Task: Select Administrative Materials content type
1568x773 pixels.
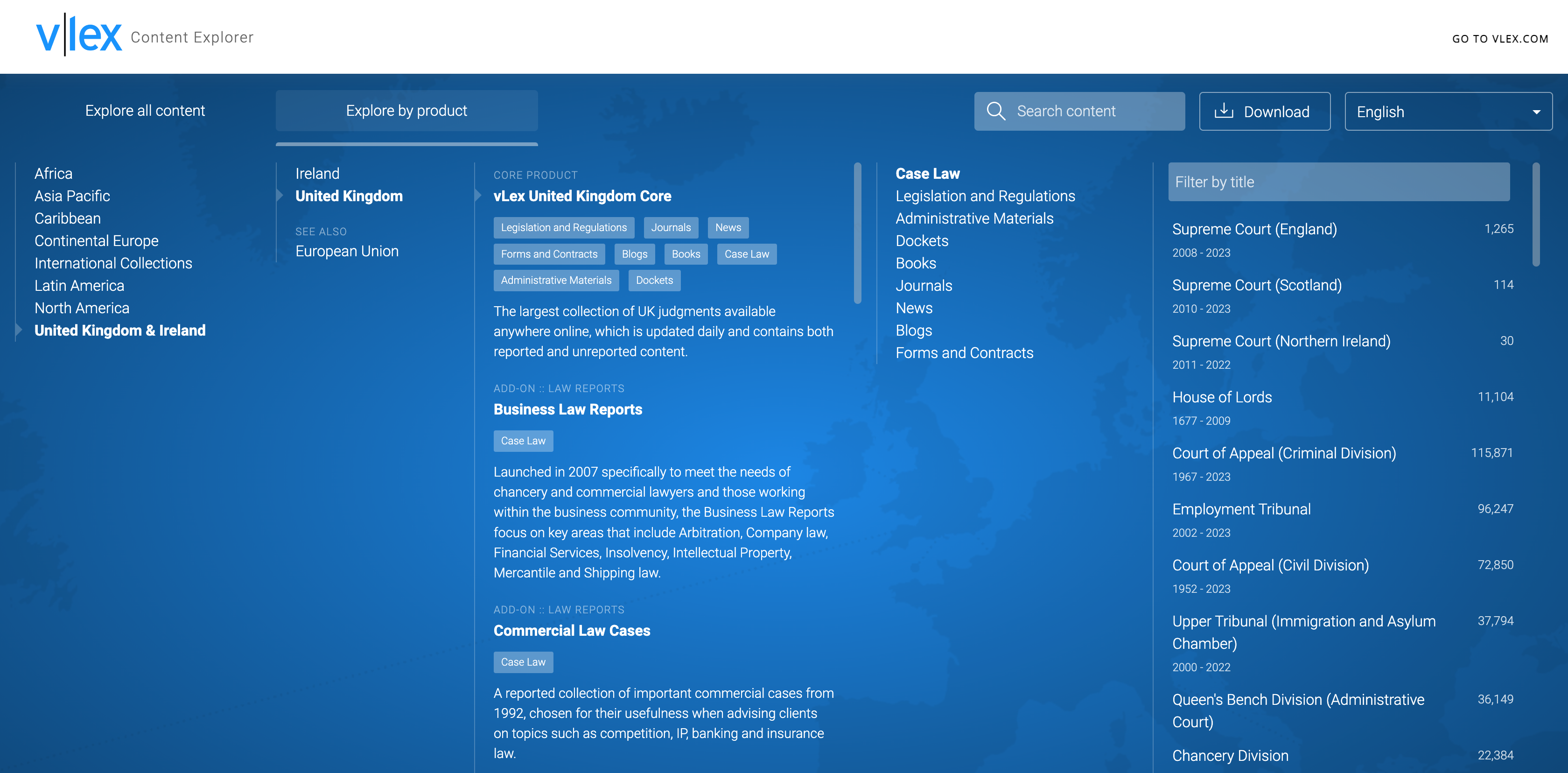Action: [974, 218]
